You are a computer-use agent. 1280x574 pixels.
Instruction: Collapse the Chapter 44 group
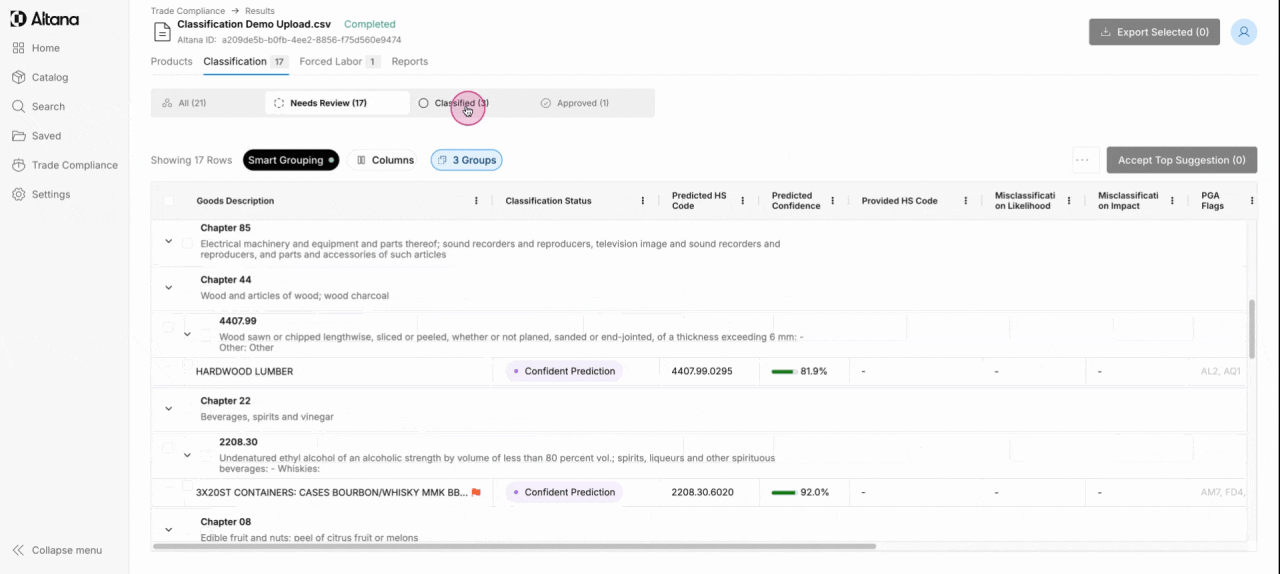click(168, 288)
